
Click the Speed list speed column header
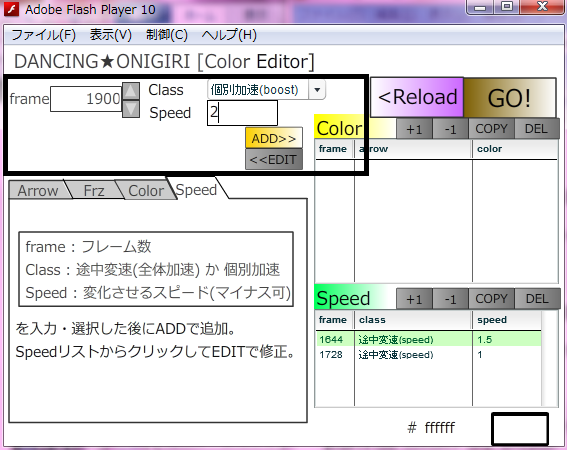click(507, 320)
